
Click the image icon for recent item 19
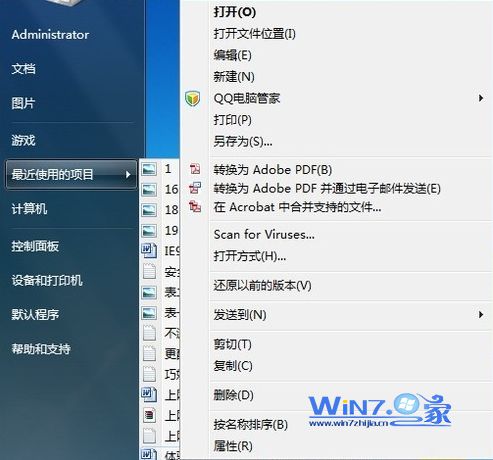(149, 231)
